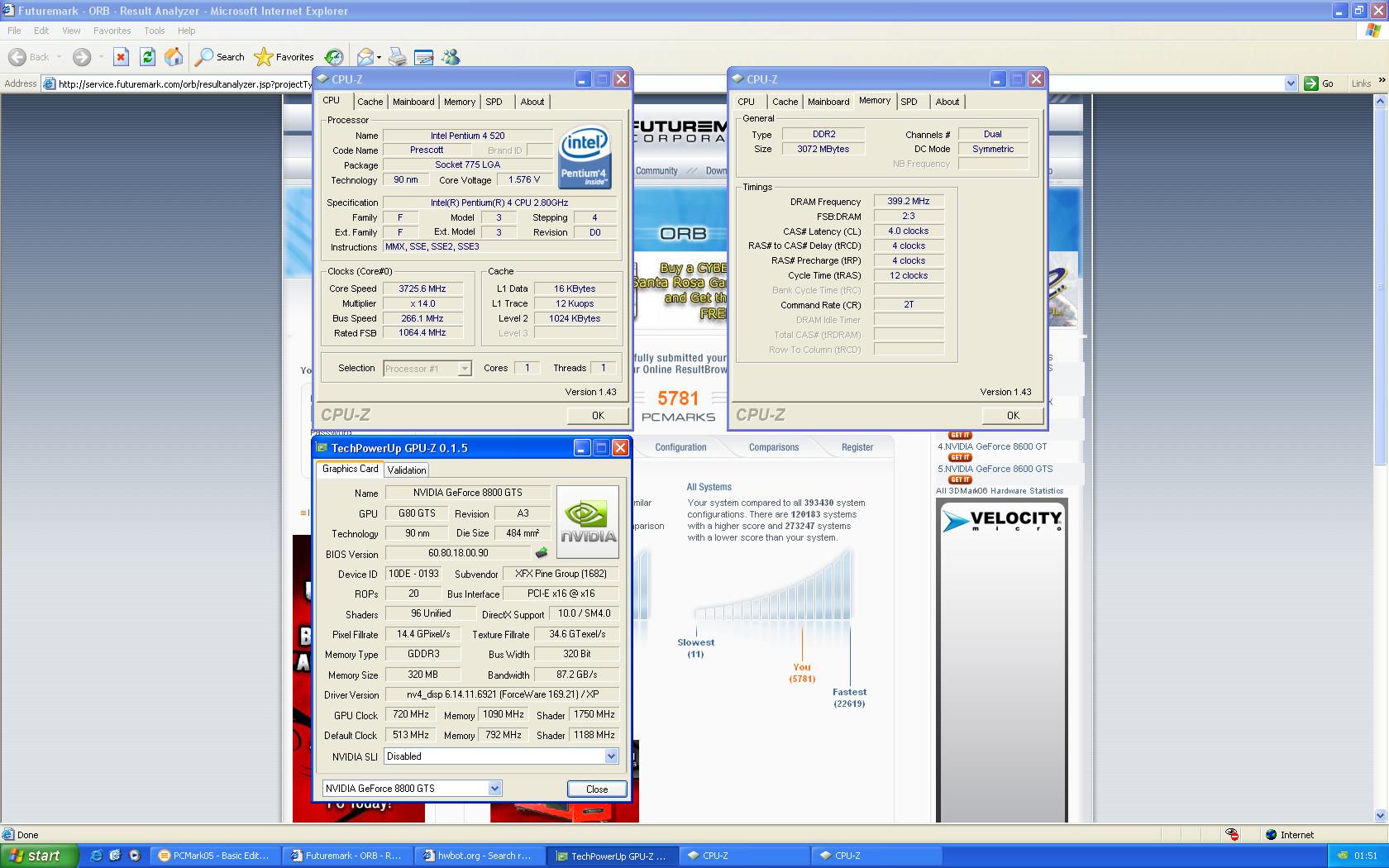
Task: Click Close button in GPU-Z
Action: [597, 789]
